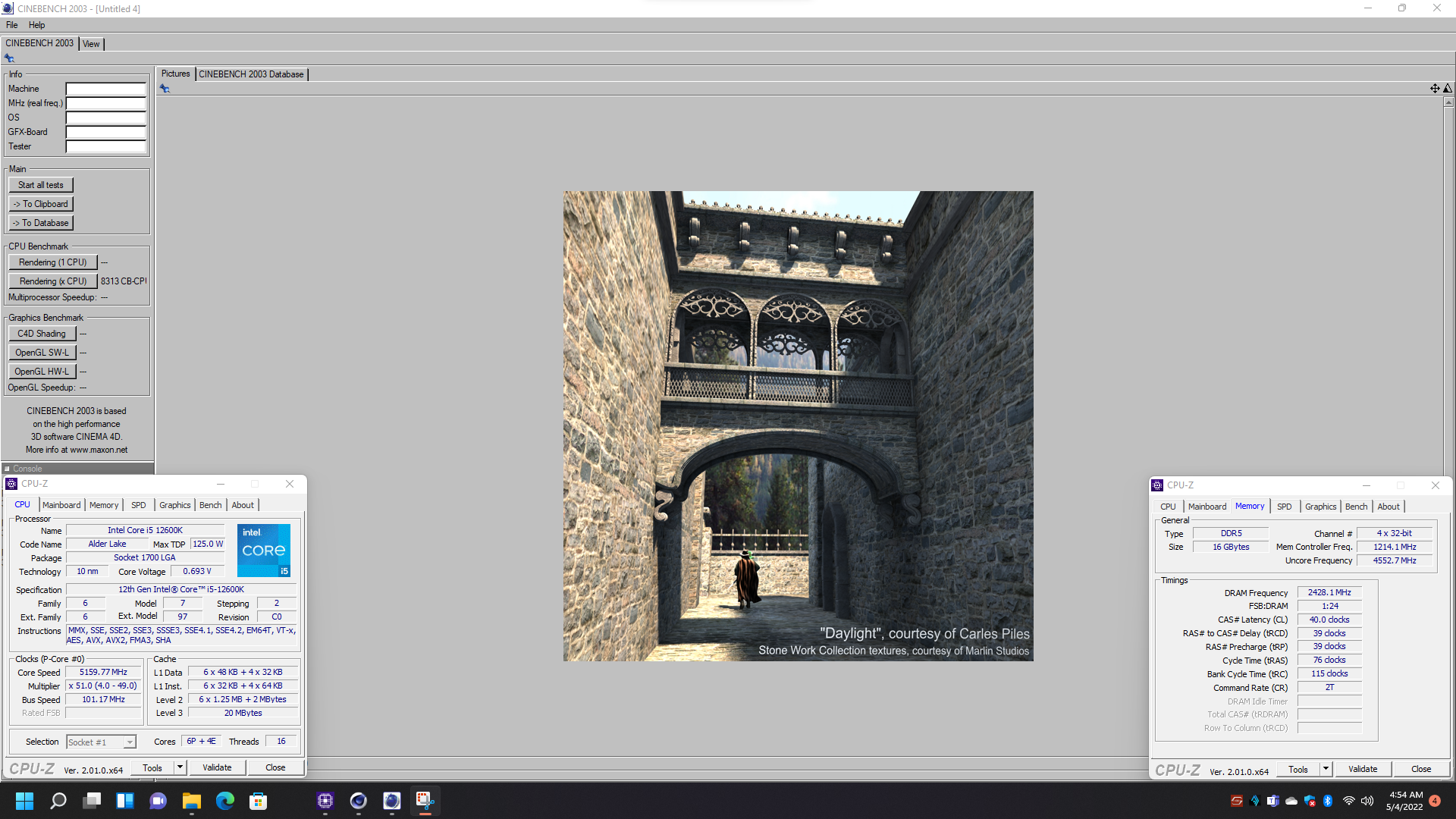
Task: Open the Bench tab in left CPU-Z
Action: point(211,505)
